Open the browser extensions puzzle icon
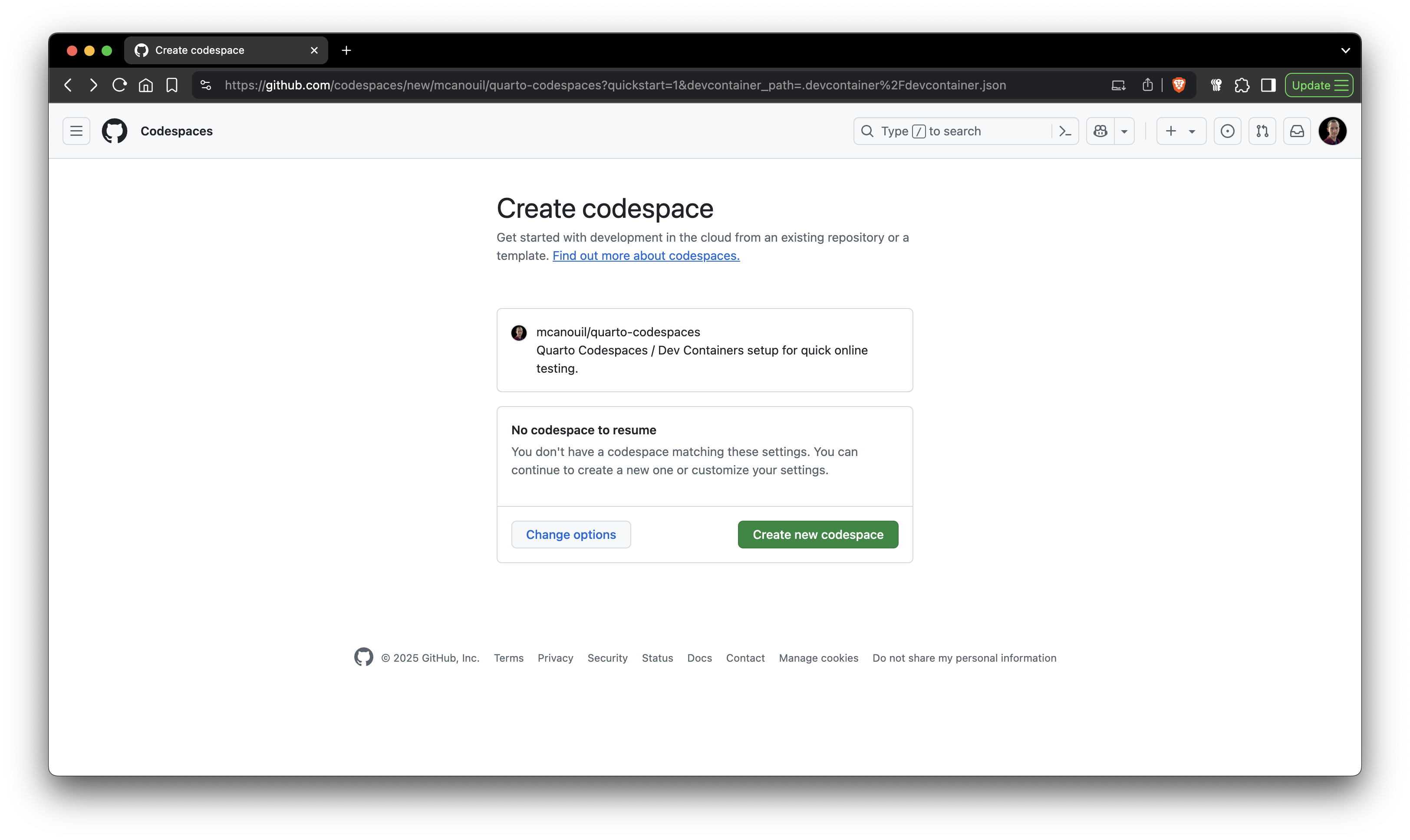1410x840 pixels. 1242,85
